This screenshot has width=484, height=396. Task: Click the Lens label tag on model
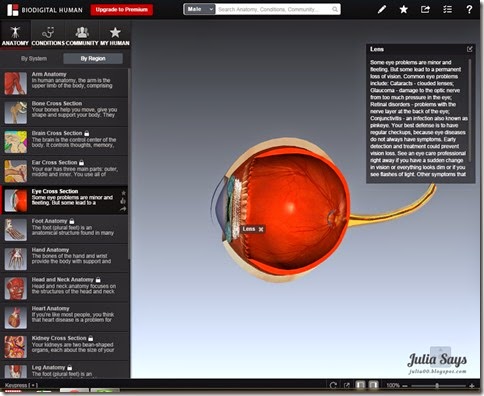(249, 229)
